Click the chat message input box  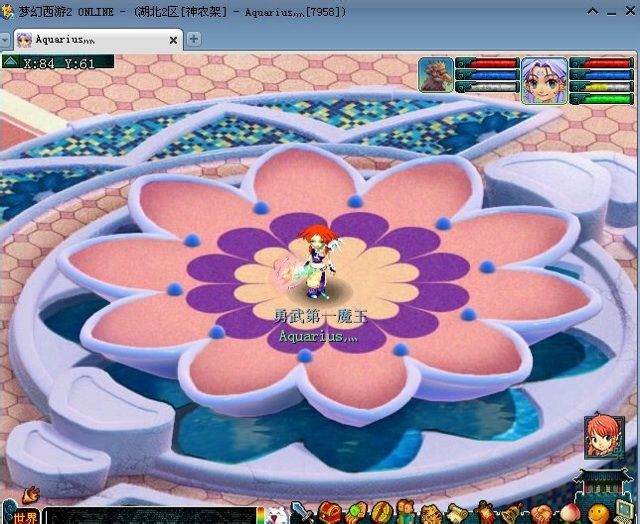tap(149, 516)
